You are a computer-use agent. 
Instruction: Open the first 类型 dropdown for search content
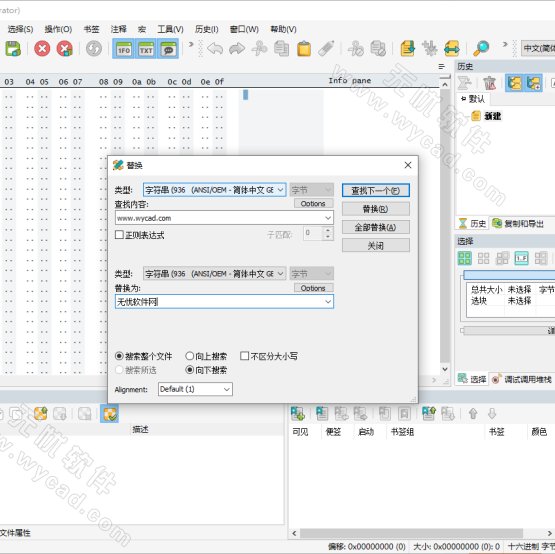click(214, 190)
